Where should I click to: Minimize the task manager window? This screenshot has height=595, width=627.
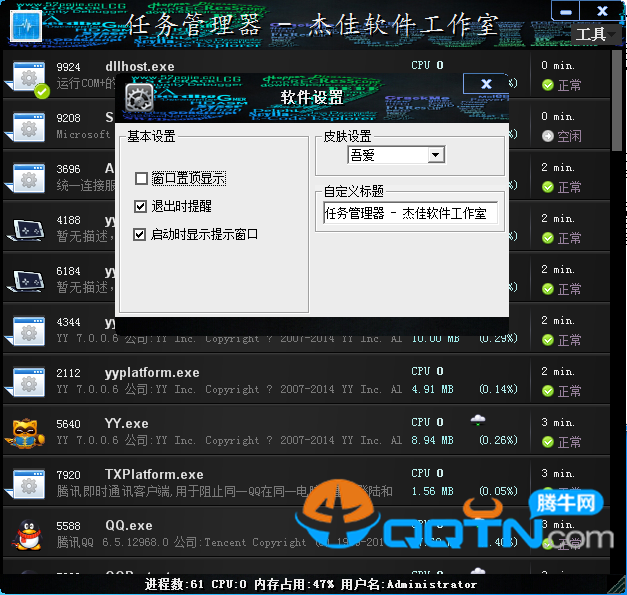(x=567, y=12)
